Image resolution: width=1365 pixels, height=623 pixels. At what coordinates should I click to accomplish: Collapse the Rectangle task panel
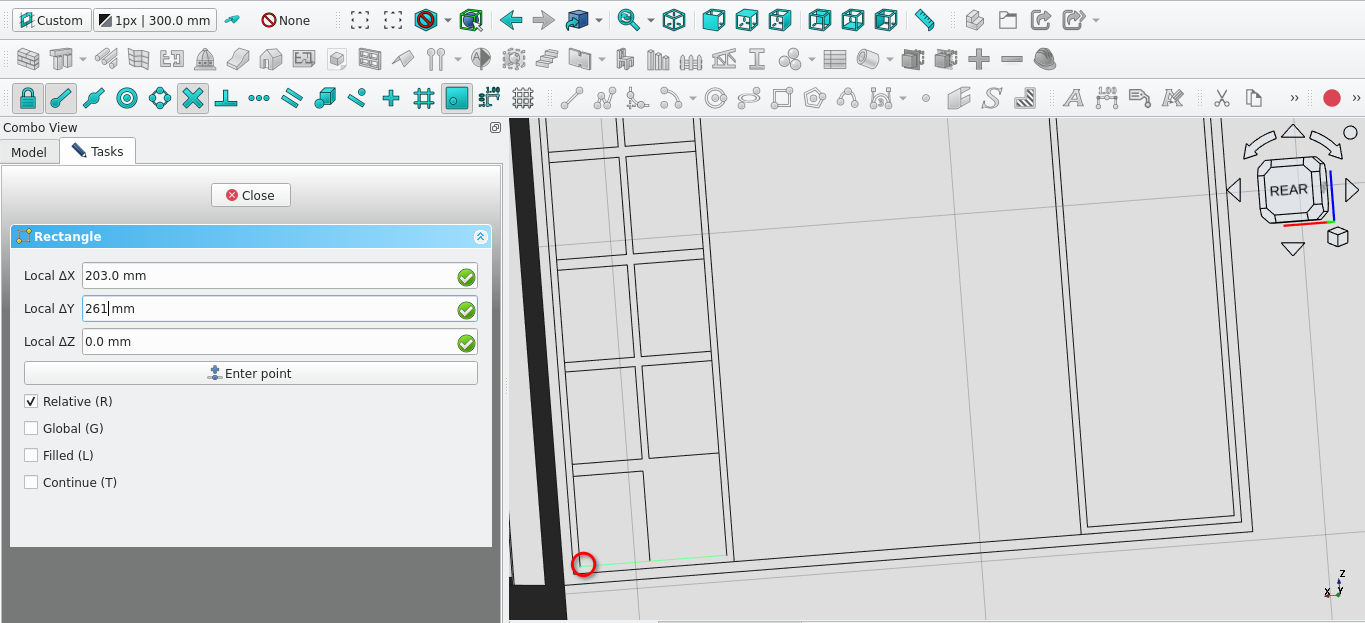tap(480, 237)
